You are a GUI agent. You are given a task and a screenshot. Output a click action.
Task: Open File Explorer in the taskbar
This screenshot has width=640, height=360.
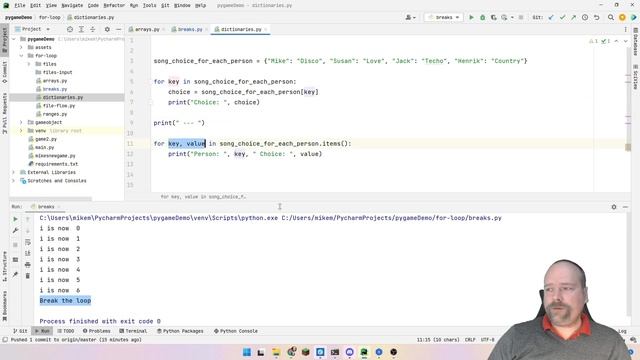point(276,352)
